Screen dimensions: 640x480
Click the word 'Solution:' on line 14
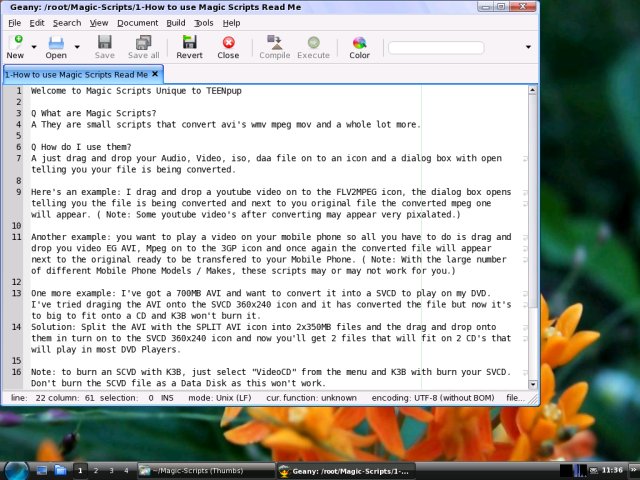[53, 327]
